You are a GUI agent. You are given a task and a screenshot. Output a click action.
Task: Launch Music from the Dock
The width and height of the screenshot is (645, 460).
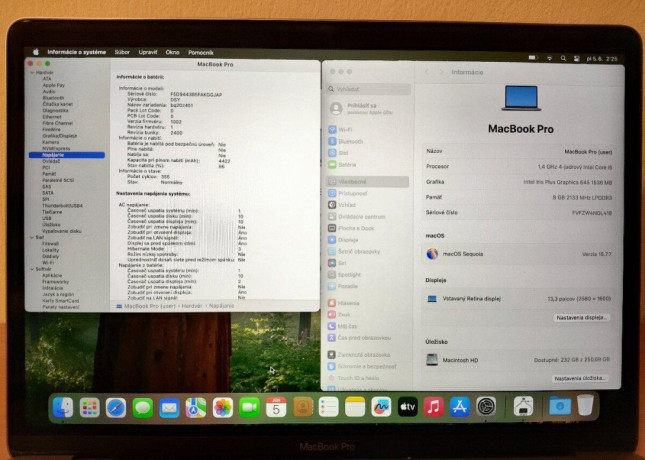pyautogui.click(x=434, y=408)
